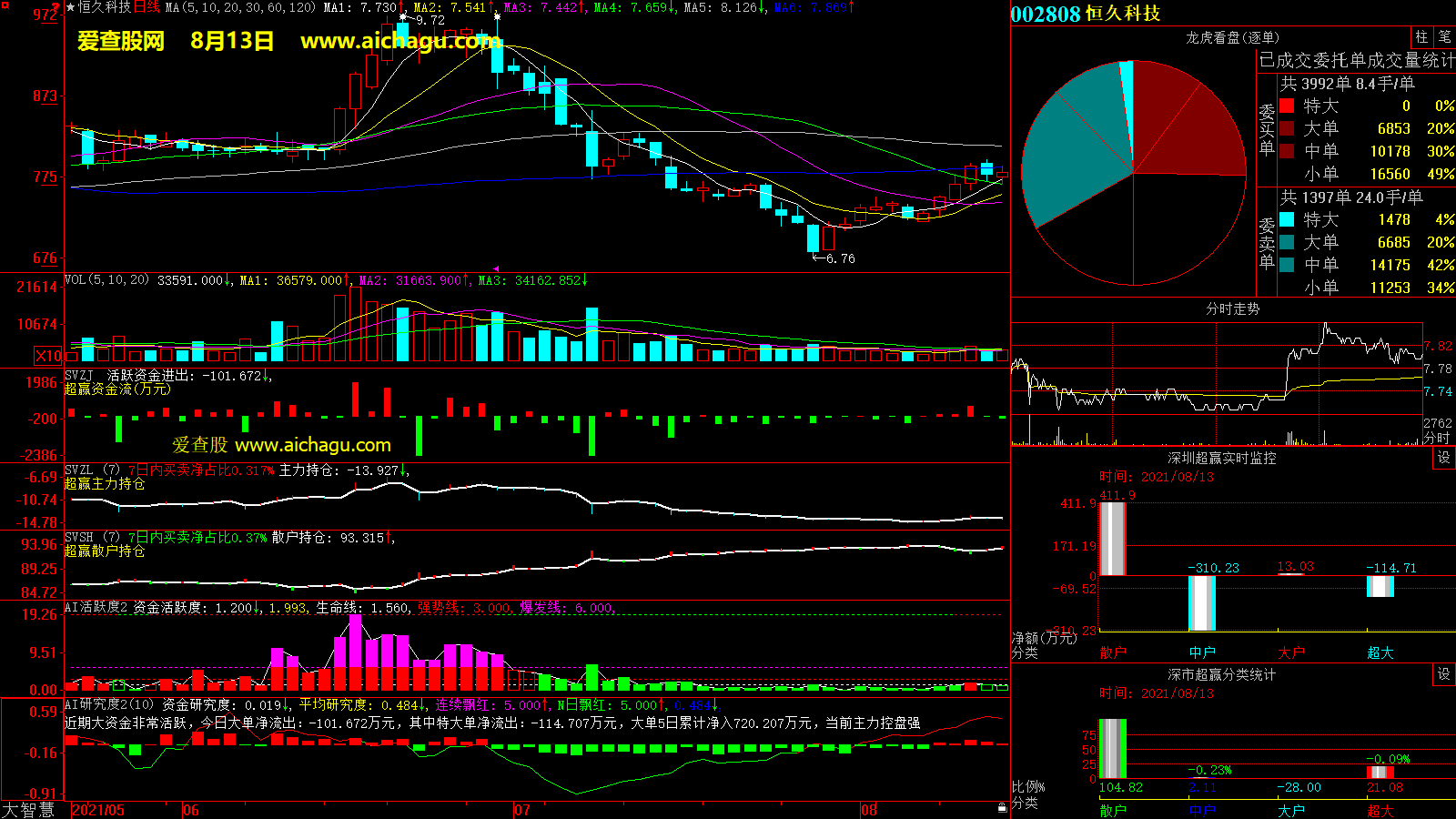Click the lock icon at bottom of chart

(x=1002, y=807)
